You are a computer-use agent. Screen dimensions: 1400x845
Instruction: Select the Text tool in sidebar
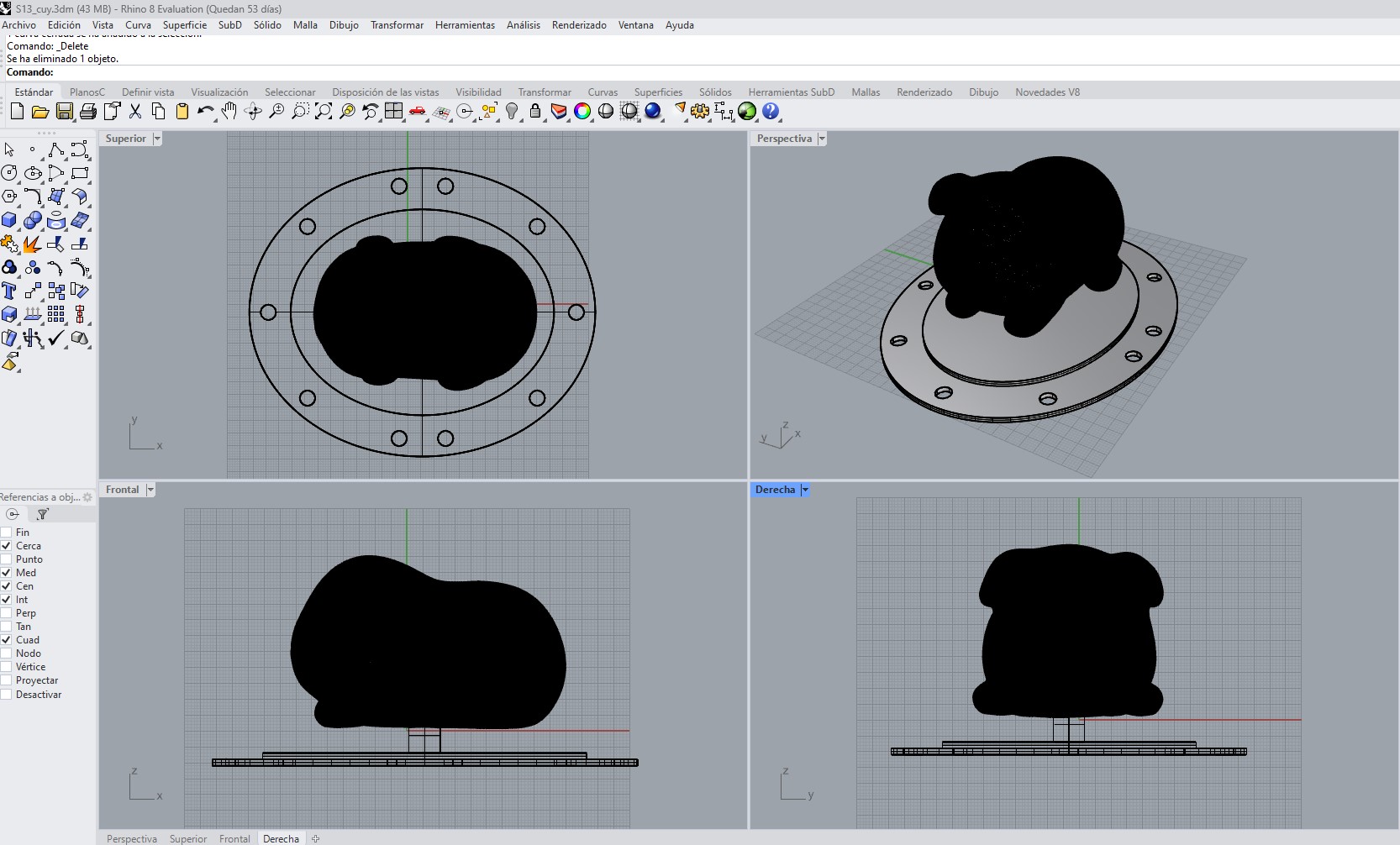pyautogui.click(x=9, y=291)
